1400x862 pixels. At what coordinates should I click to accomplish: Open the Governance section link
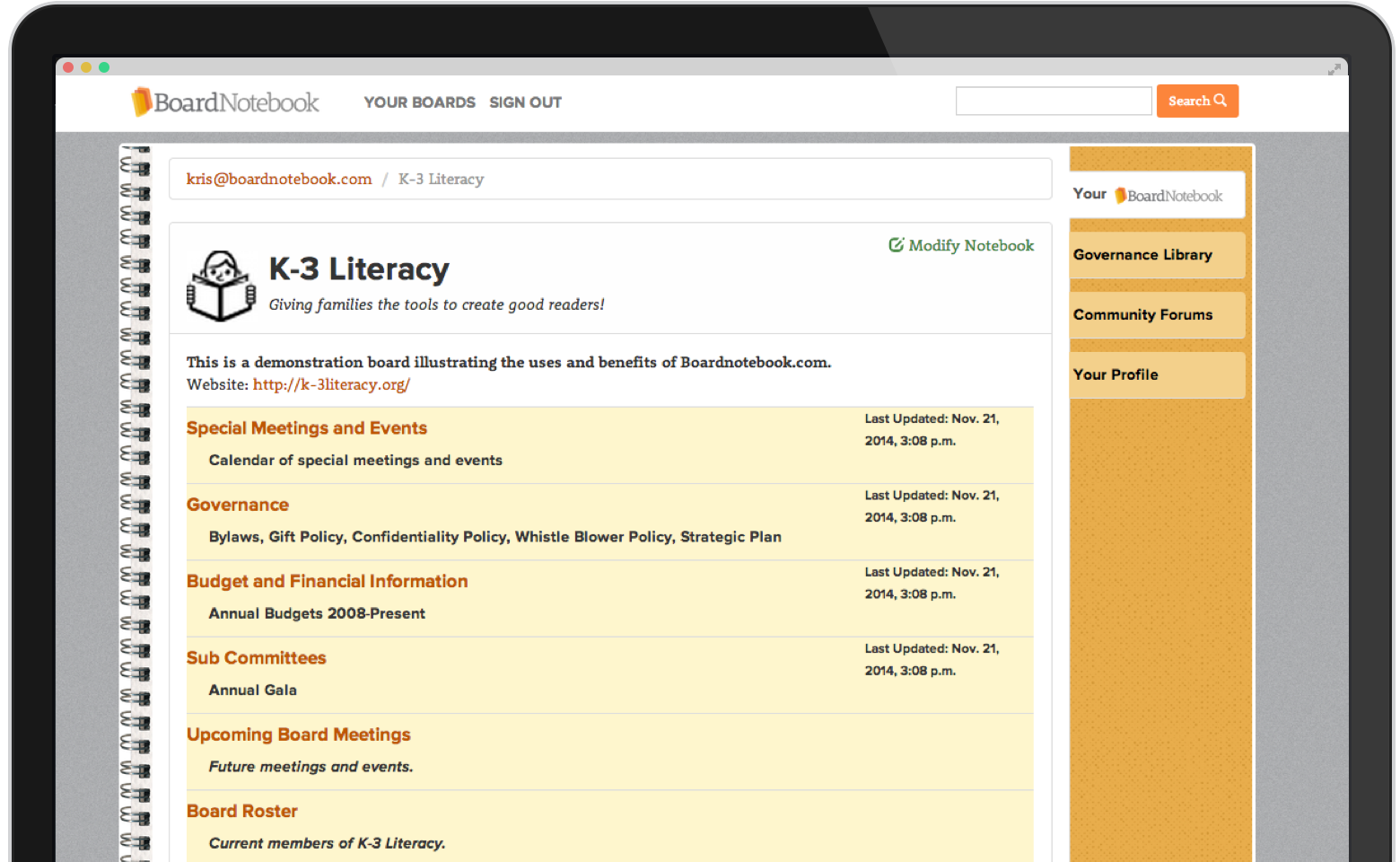(x=238, y=505)
